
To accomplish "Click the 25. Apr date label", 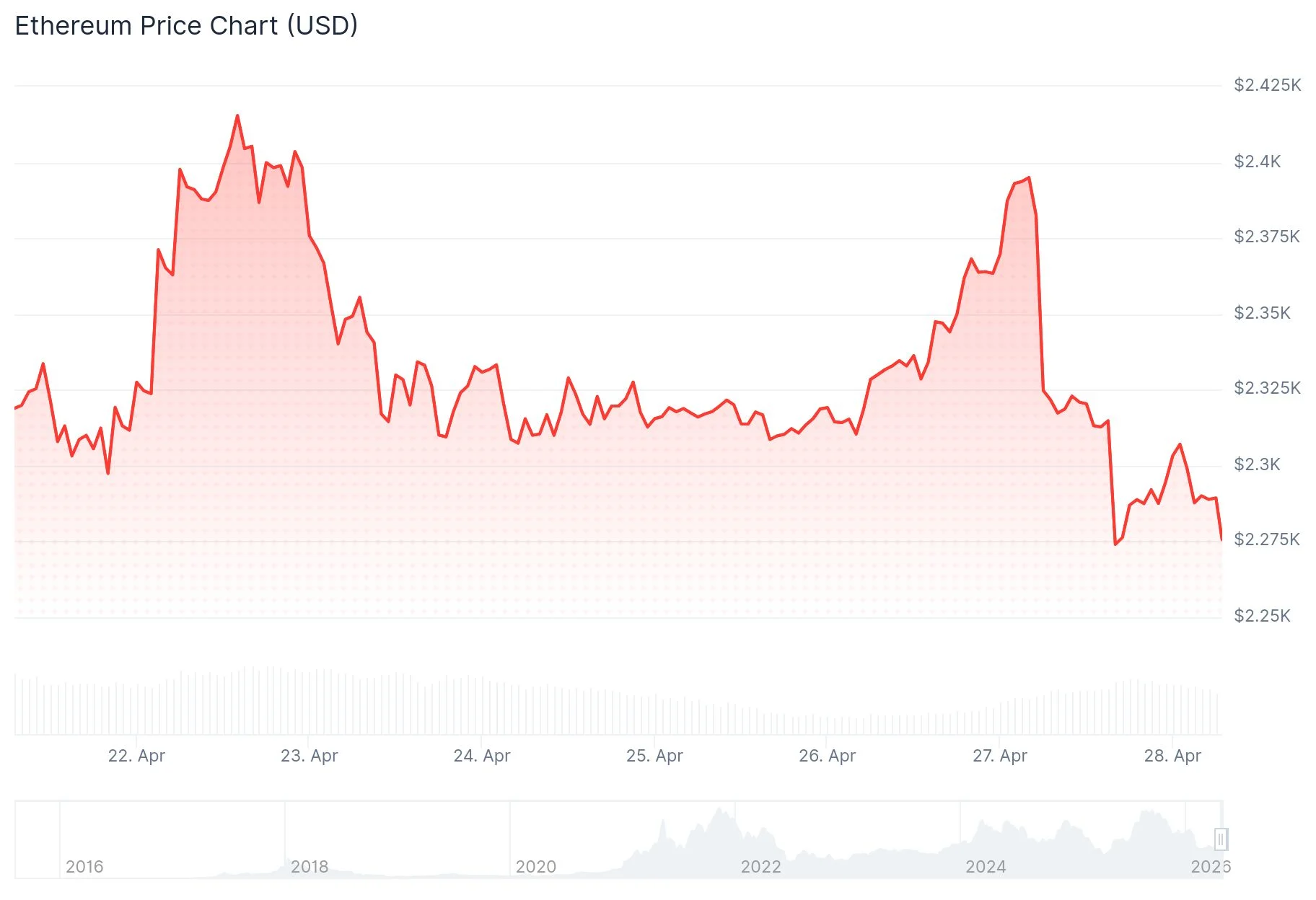I will coord(654,756).
